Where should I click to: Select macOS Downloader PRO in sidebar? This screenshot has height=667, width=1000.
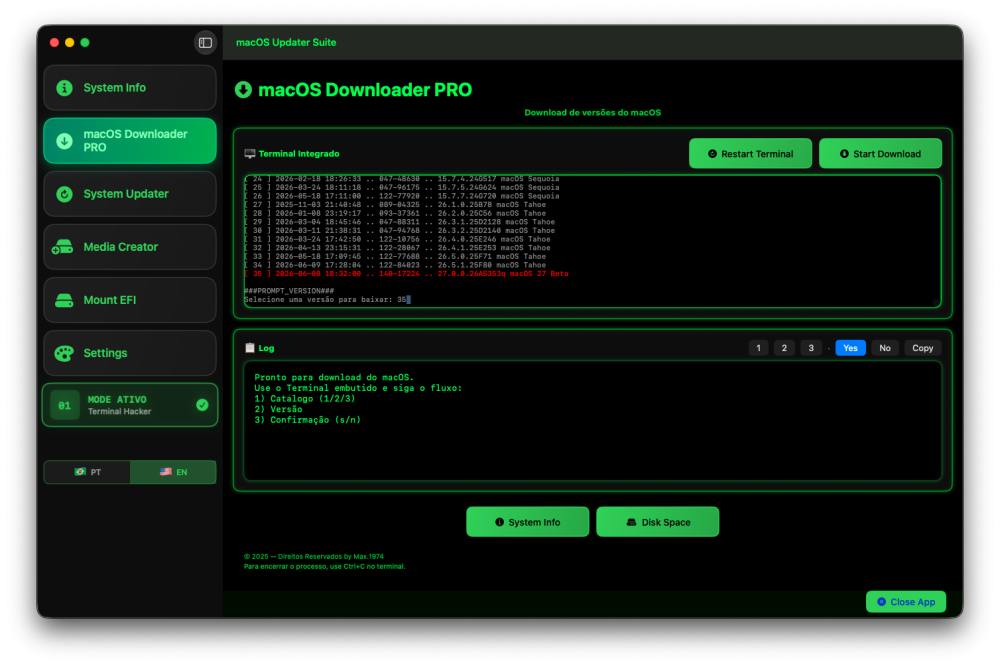point(130,141)
